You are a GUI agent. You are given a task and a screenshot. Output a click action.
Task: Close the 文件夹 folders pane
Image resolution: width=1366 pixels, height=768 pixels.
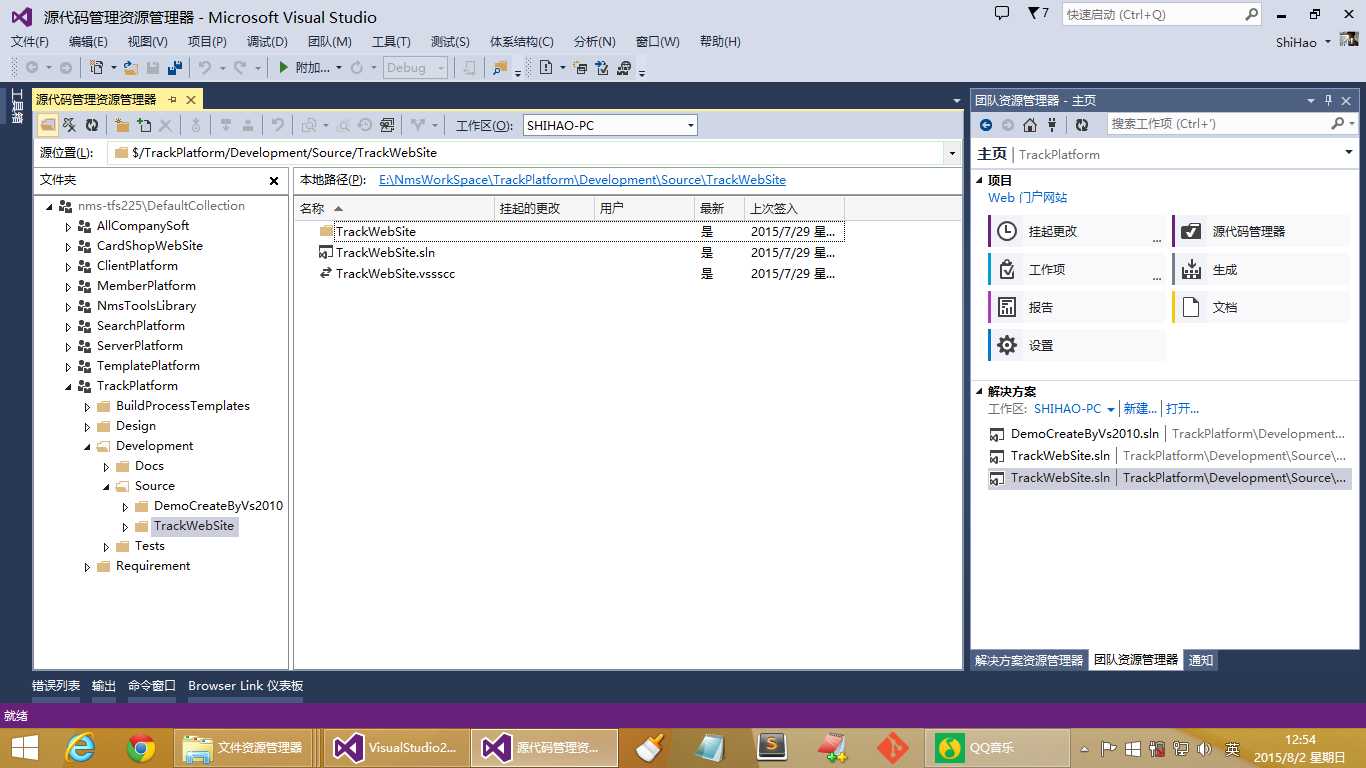(x=274, y=181)
